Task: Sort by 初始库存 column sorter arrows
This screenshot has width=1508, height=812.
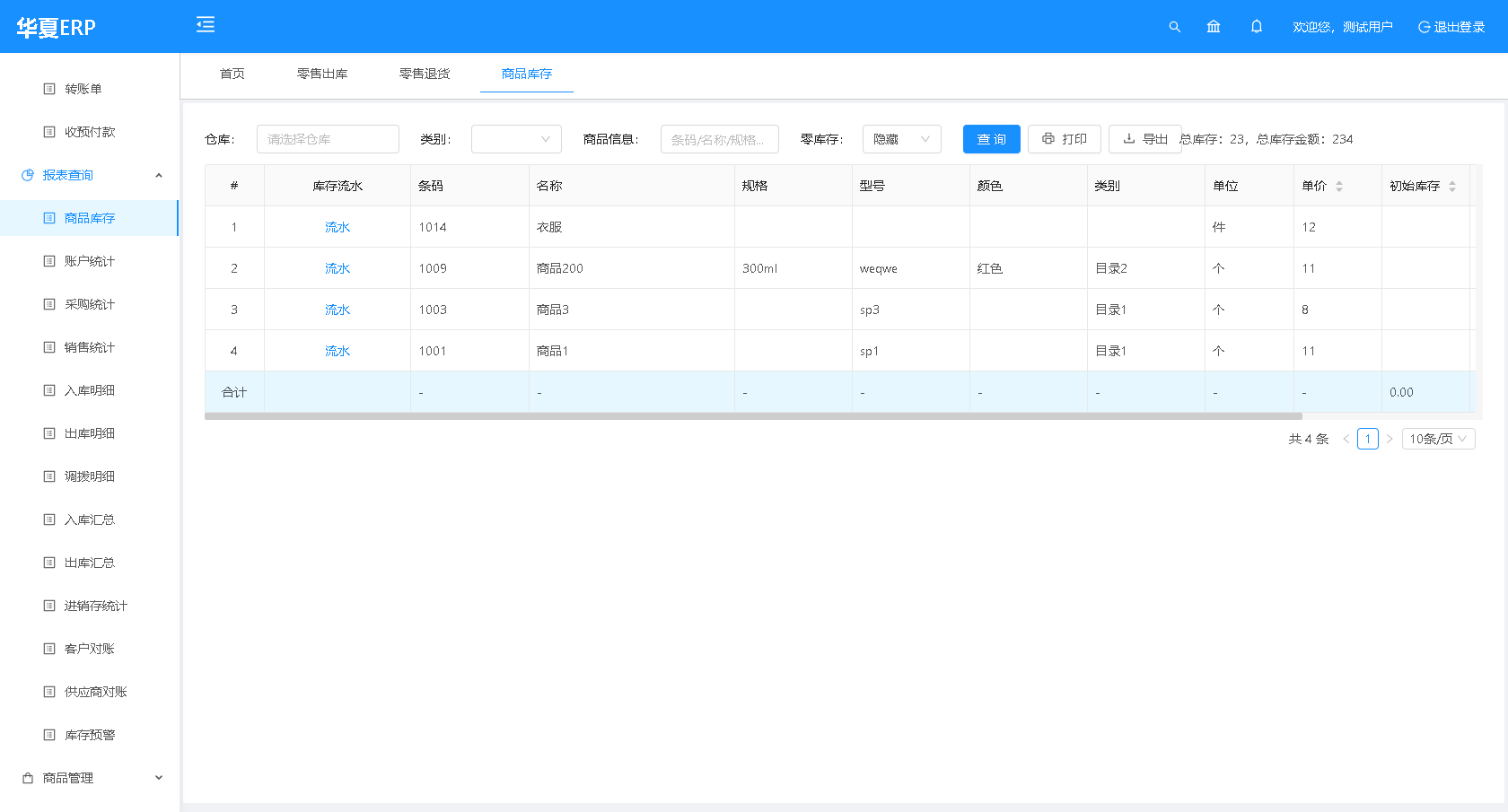Action: (x=1452, y=187)
